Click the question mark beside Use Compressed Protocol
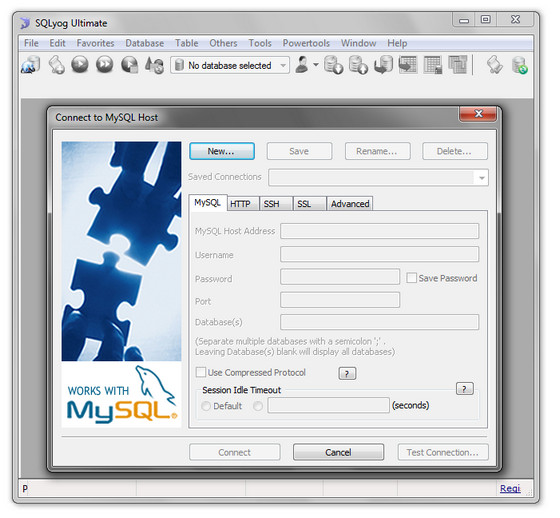The image size is (560, 518). [x=347, y=373]
